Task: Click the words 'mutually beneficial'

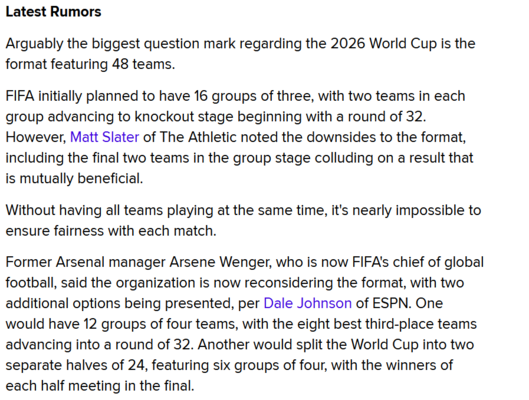Action: tap(81, 178)
